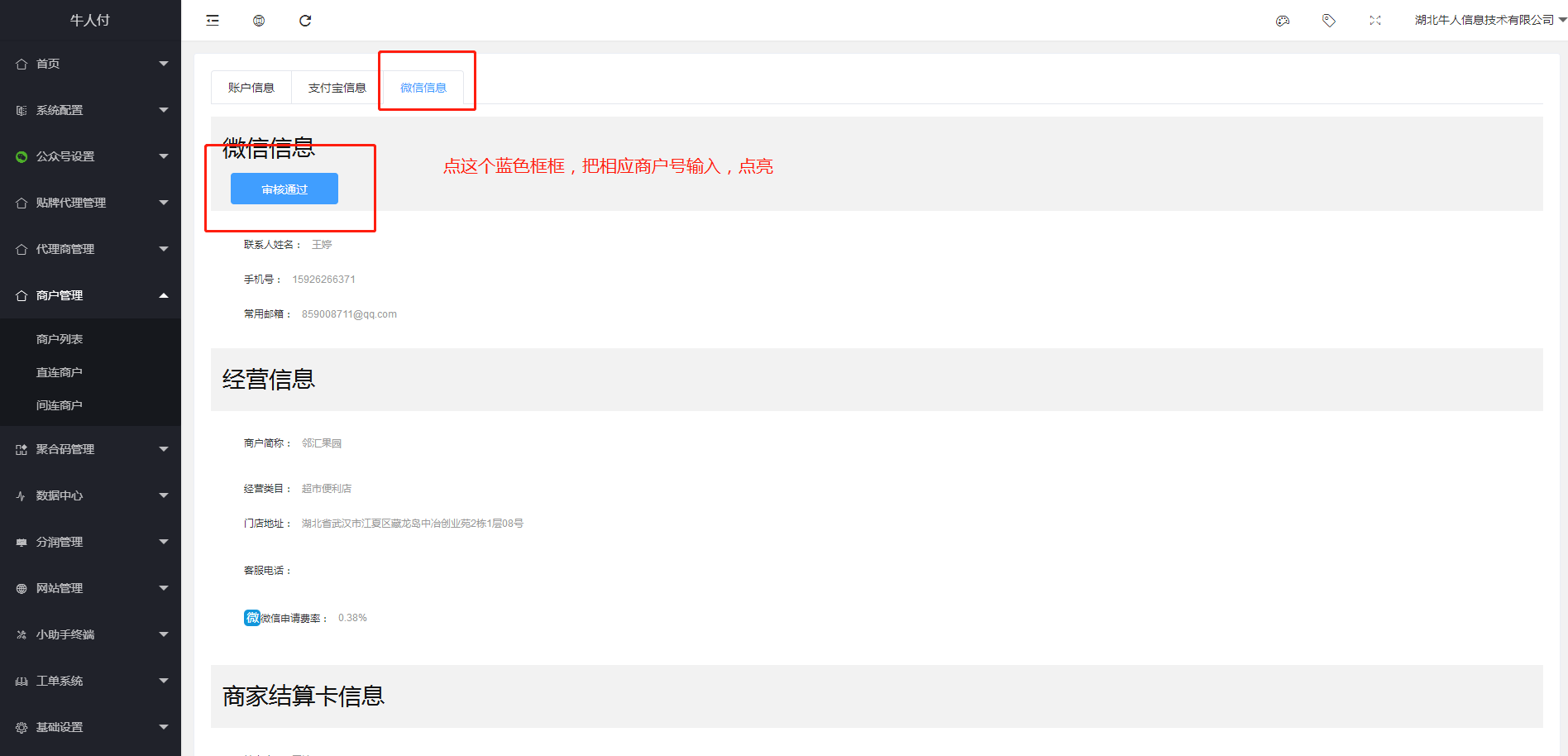Click the blue 审核通过 button
Image resolution: width=1568 pixels, height=756 pixels.
tap(284, 189)
